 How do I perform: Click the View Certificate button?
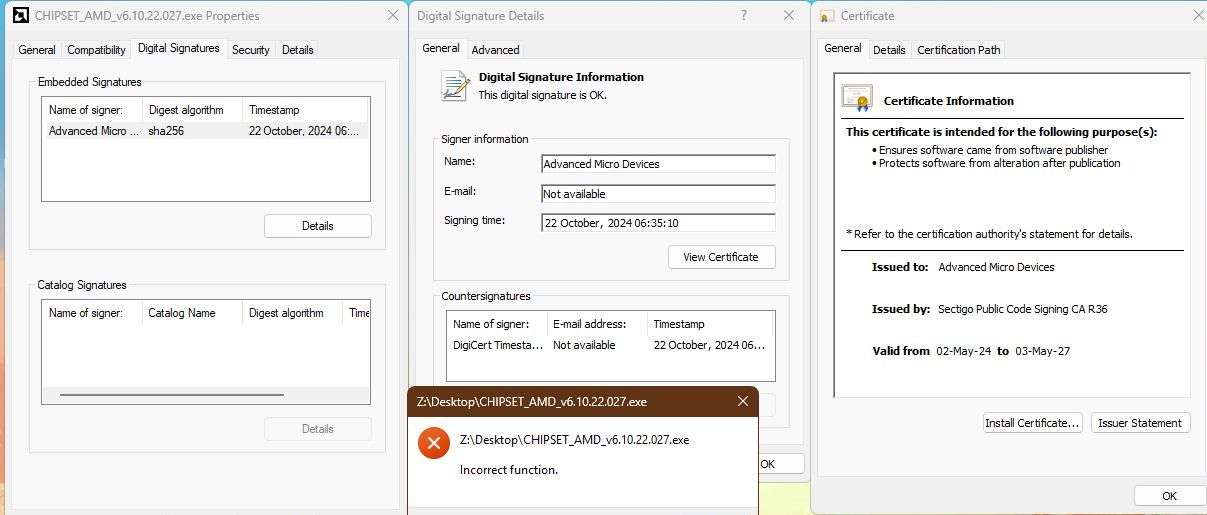(x=721, y=257)
